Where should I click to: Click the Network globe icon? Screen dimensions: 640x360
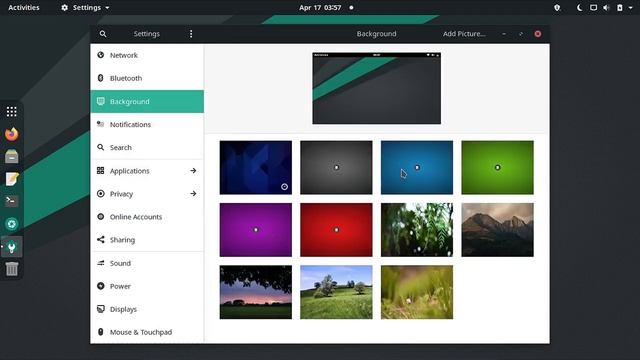pos(100,55)
